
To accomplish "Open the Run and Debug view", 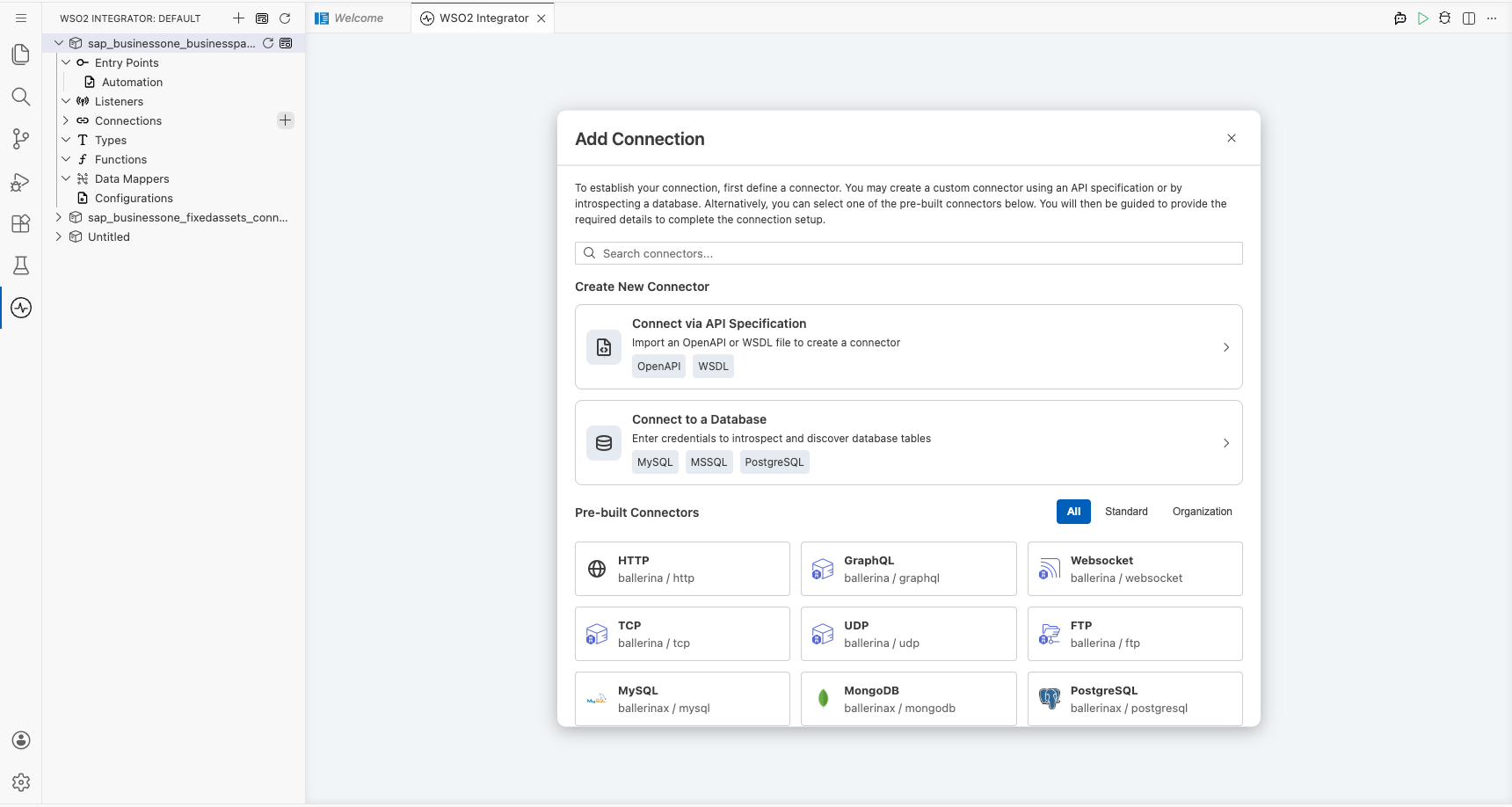I will pyautogui.click(x=21, y=181).
